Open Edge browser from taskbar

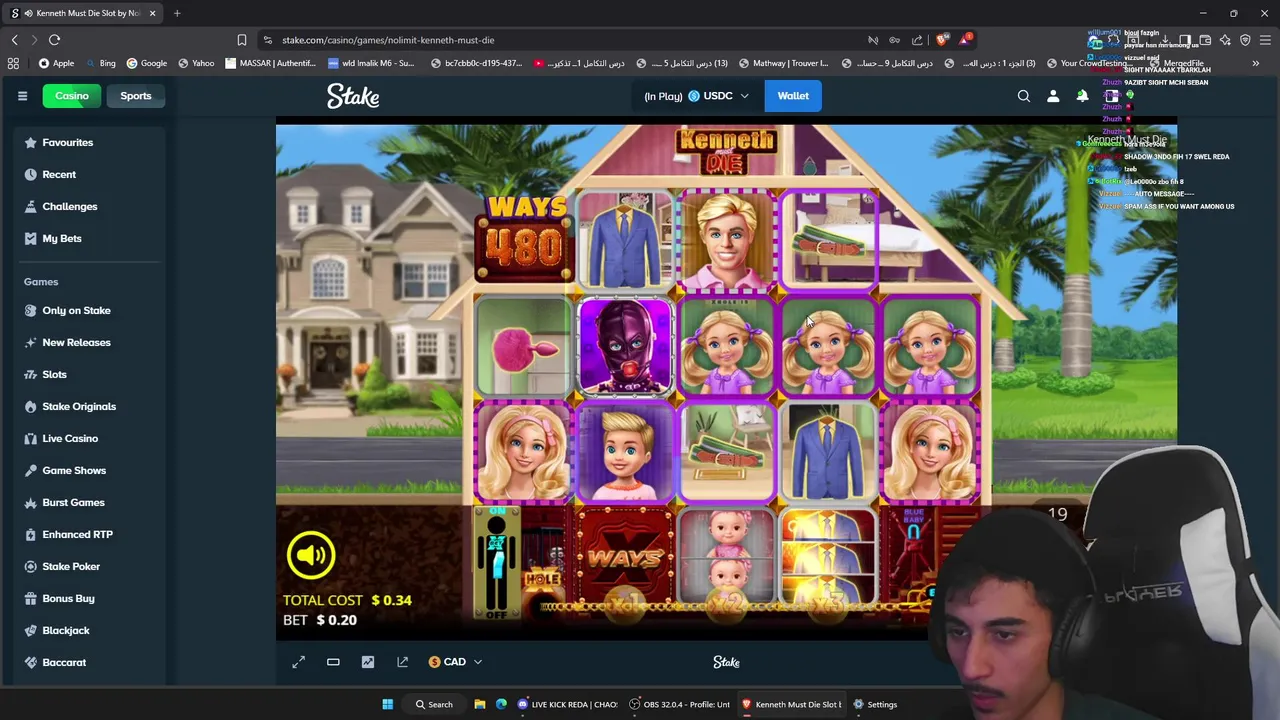[501, 704]
